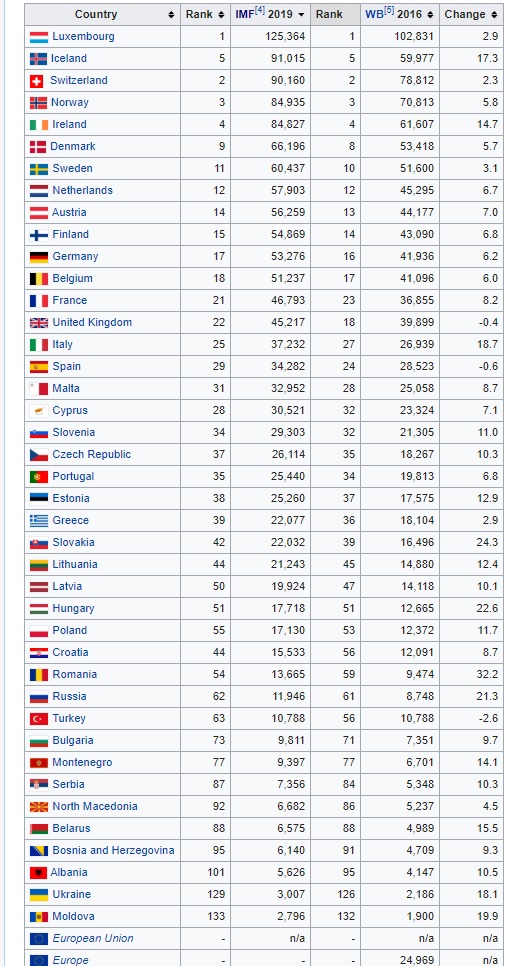
Task: Open the Bosnia and Herzegovina link
Action: [113, 851]
